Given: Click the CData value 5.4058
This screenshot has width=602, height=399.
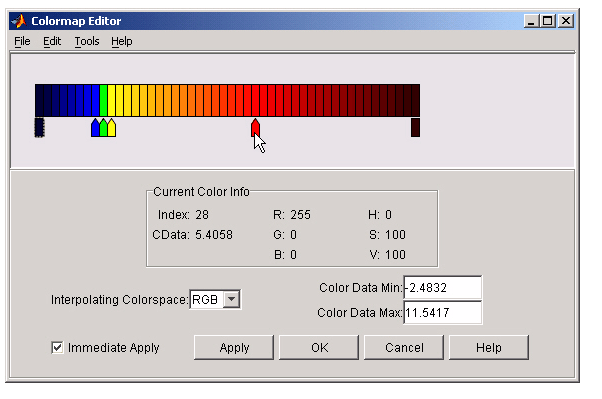Looking at the screenshot, I should pos(214,235).
